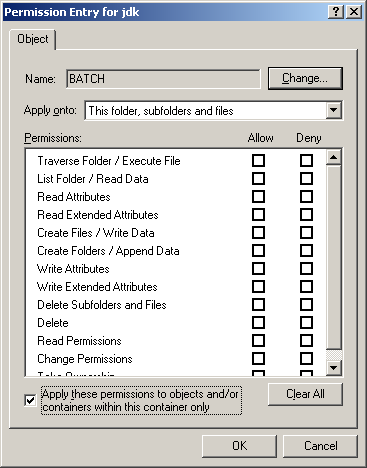Click the permissions list scroll down arrow
Viewport: 367px width, 468px height.
334,368
